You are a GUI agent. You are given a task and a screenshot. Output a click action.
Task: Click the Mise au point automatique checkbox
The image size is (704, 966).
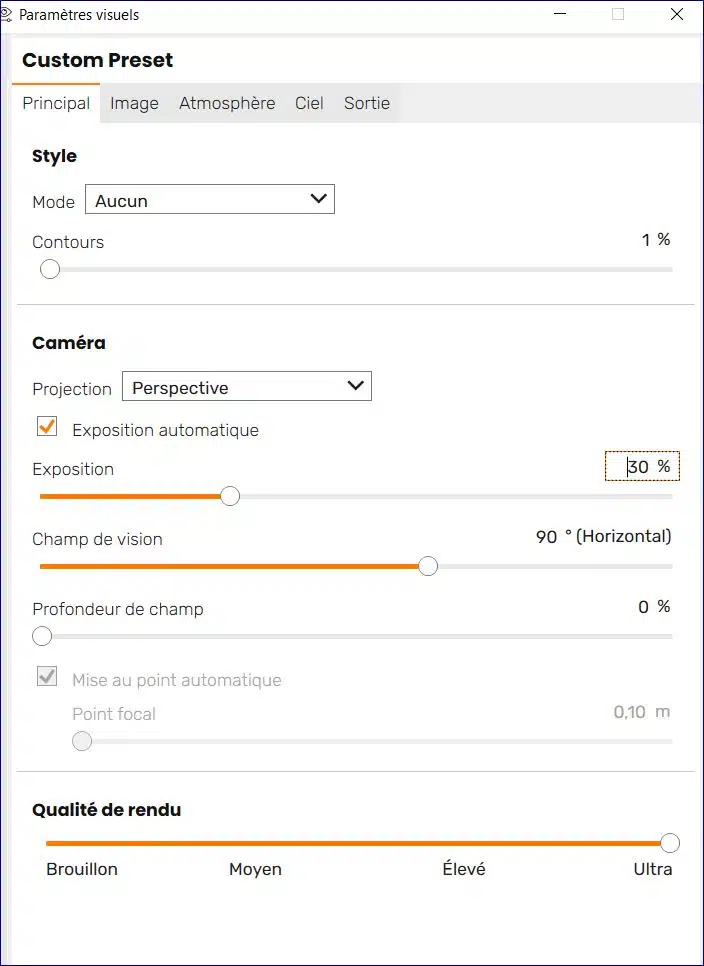click(x=47, y=677)
